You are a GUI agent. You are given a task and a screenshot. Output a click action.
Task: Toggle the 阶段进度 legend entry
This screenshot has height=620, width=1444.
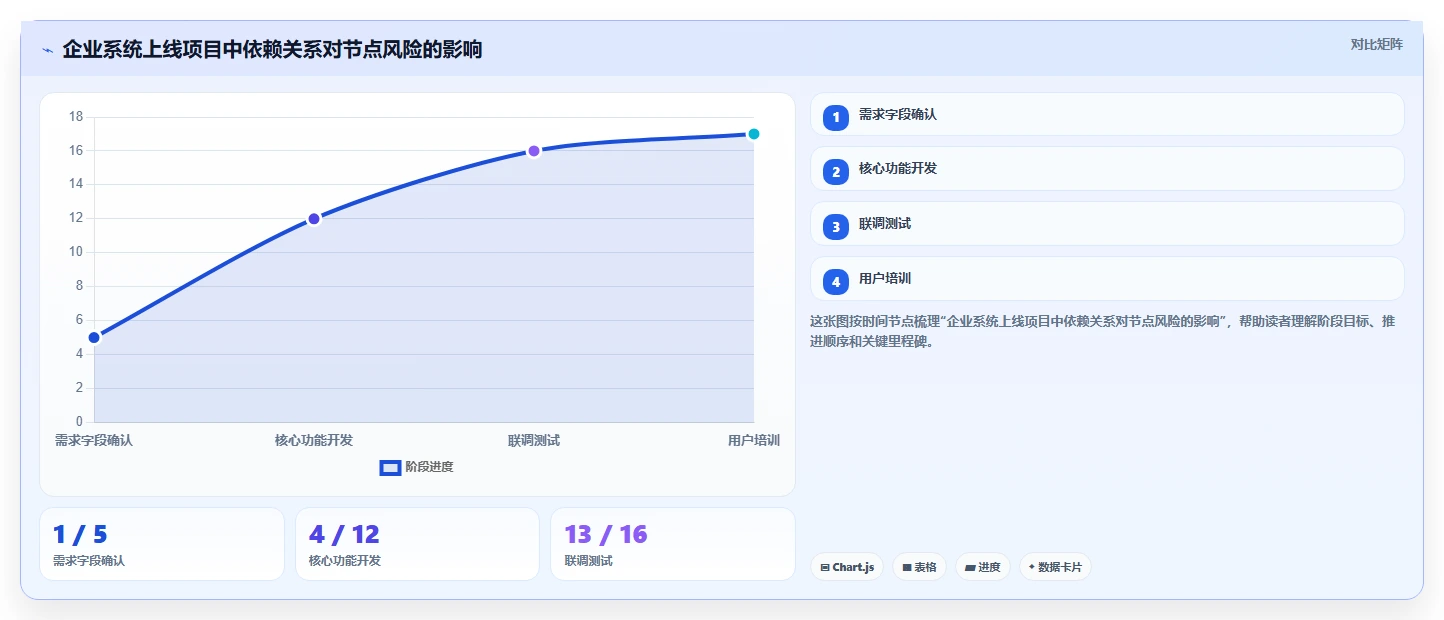tap(417, 467)
